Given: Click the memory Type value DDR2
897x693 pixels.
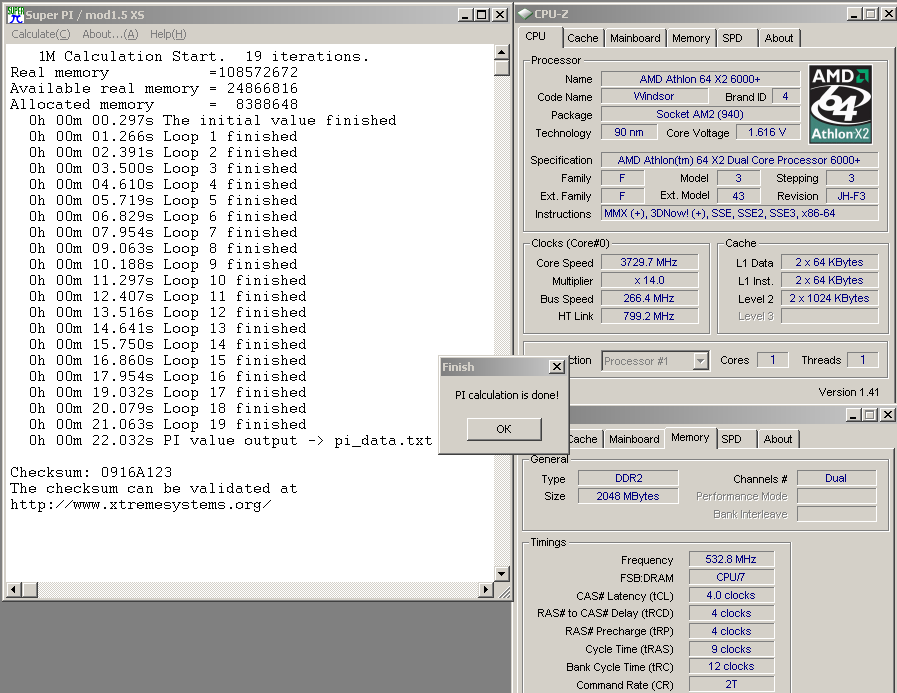Looking at the screenshot, I should click(x=628, y=478).
